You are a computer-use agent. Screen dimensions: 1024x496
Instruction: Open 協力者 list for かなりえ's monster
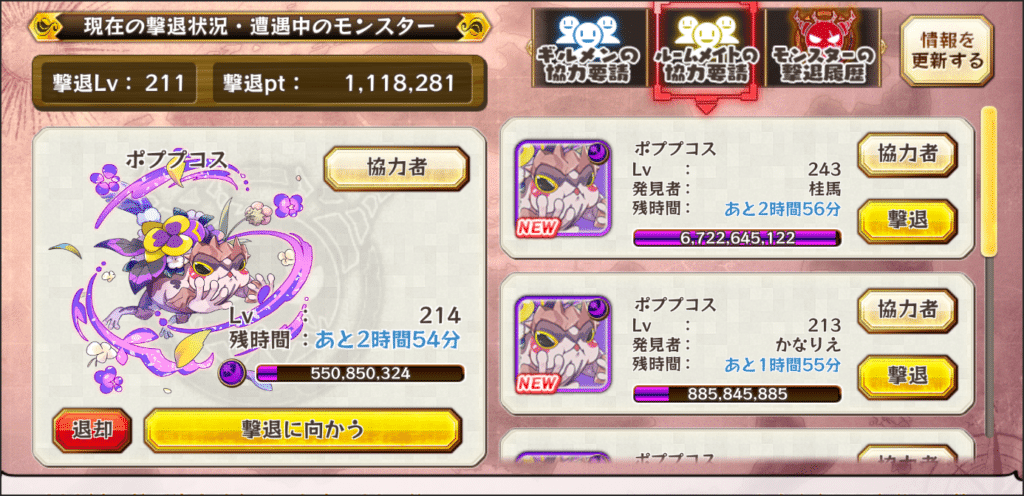[906, 310]
